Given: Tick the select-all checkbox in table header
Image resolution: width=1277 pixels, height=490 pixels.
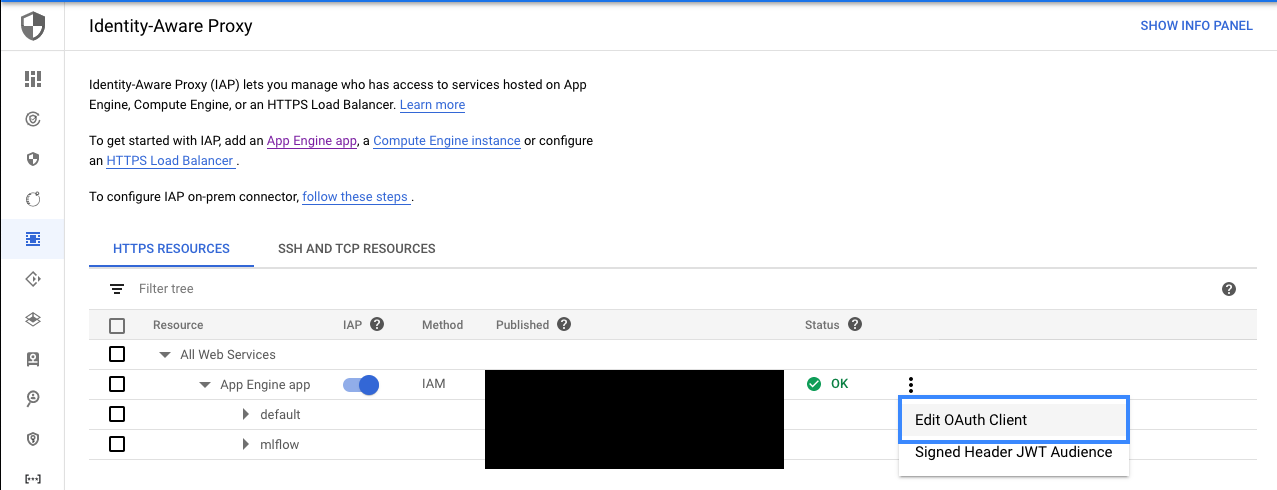Looking at the screenshot, I should pyautogui.click(x=117, y=325).
